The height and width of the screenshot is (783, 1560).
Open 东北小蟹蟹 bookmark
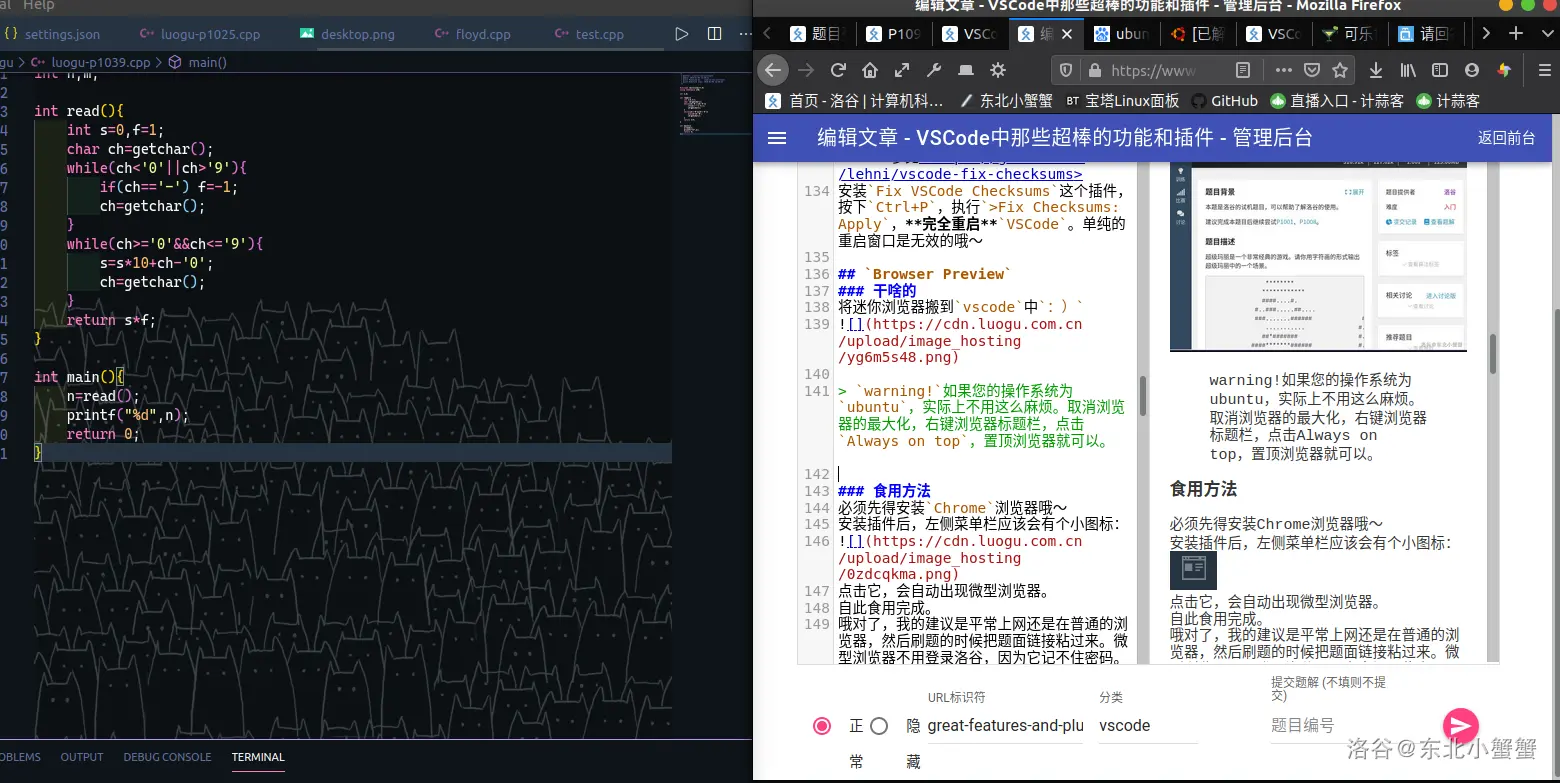pyautogui.click(x=1005, y=100)
